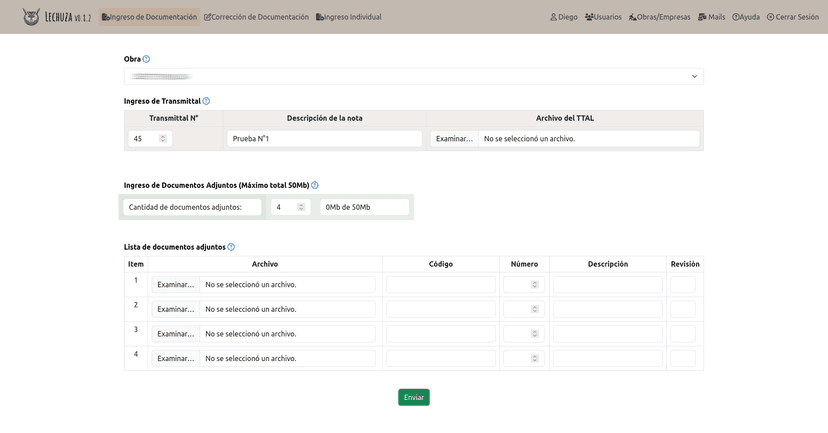The height and width of the screenshot is (433, 828).
Task: Click the 0Mb de 50Mb indicator
Action: (364, 208)
